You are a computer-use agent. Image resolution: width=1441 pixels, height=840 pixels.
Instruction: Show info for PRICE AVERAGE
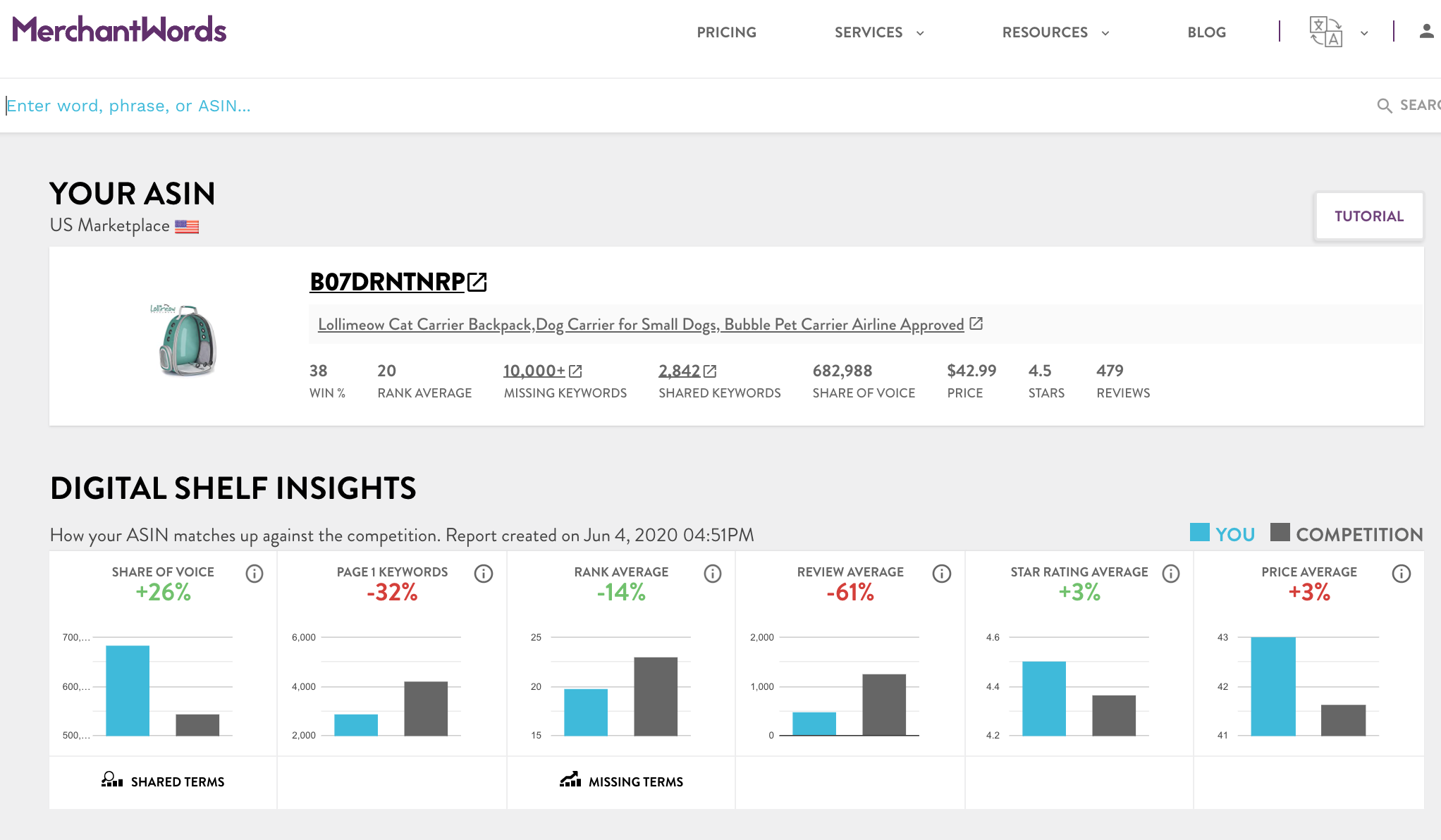[1402, 574]
